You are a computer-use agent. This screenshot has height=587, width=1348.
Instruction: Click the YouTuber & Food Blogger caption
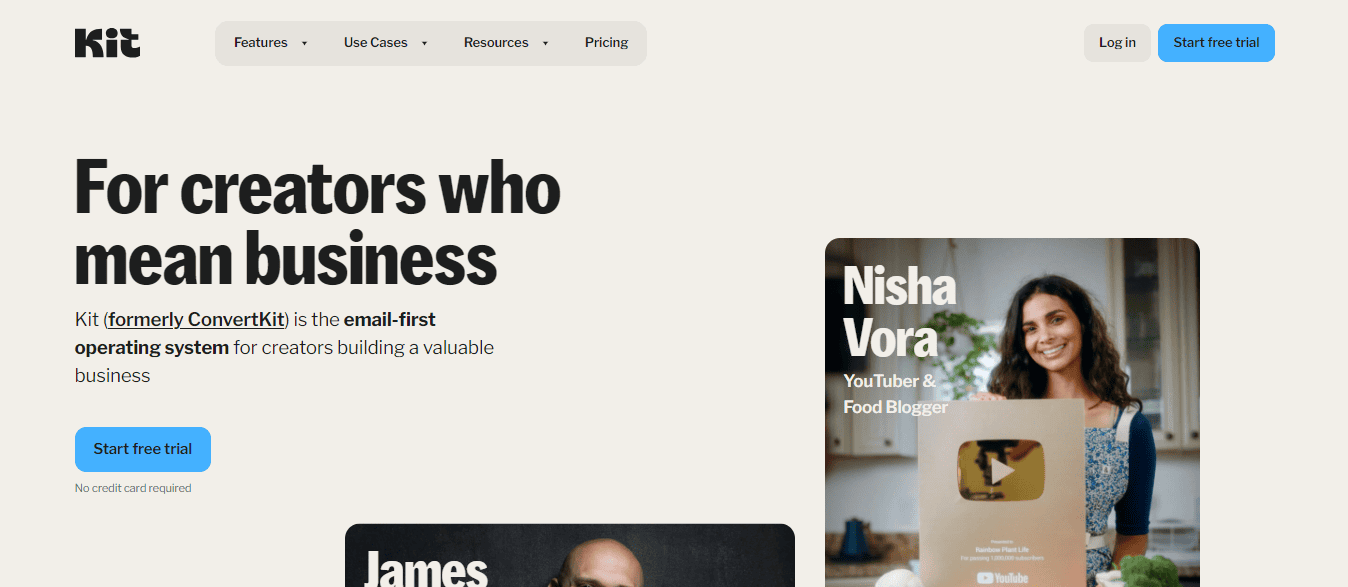click(895, 394)
